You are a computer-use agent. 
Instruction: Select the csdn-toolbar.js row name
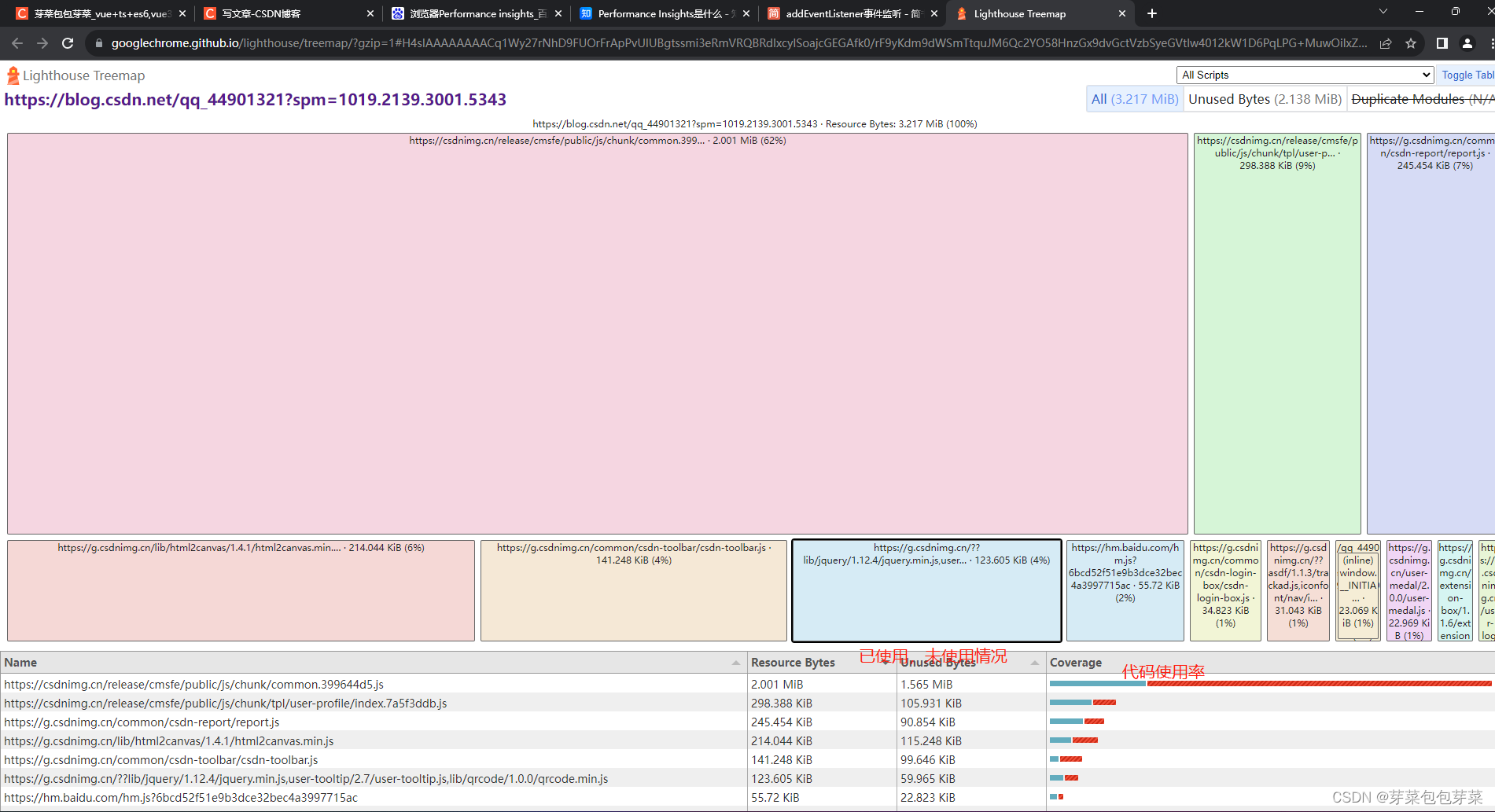(x=160, y=760)
